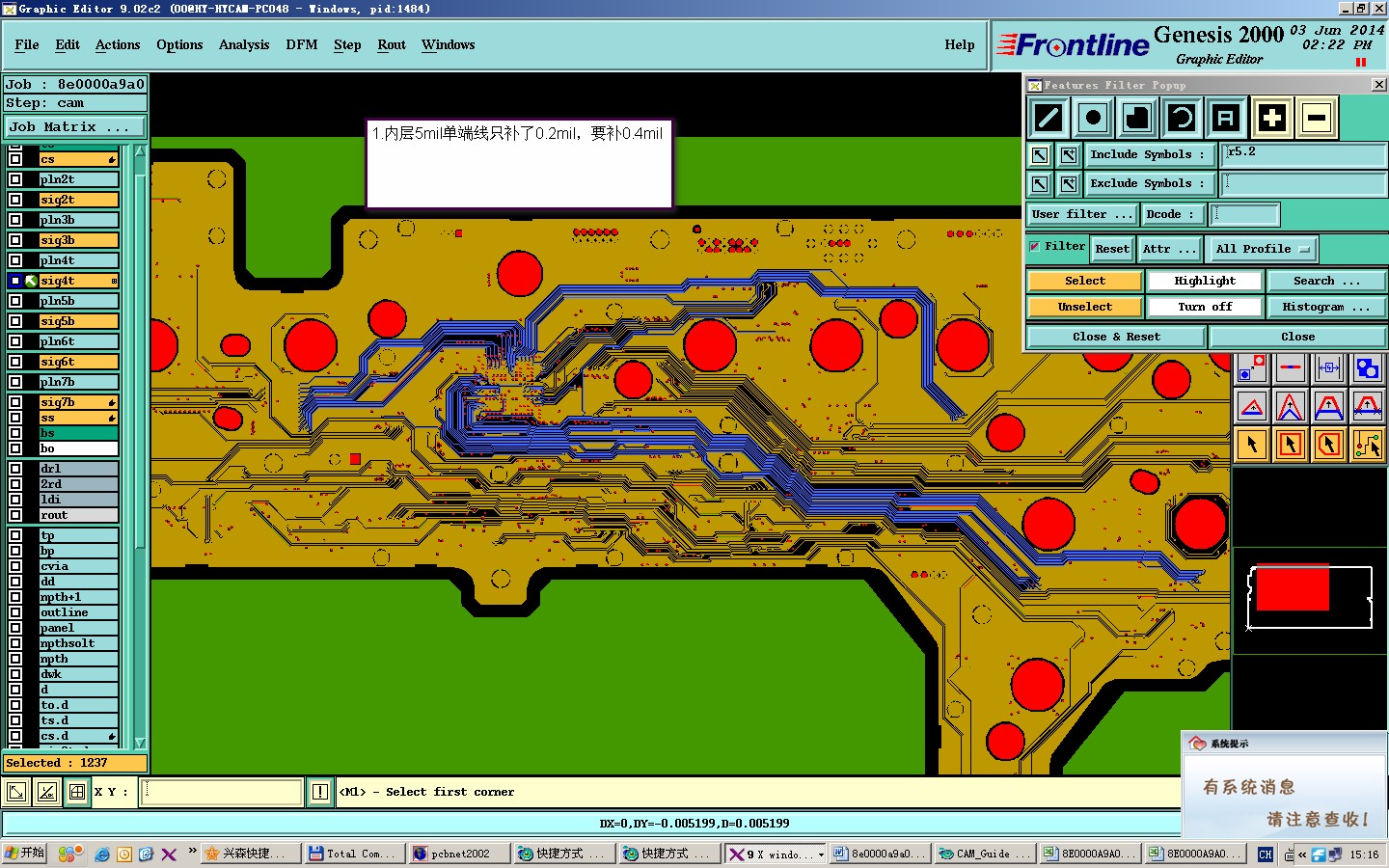
Task: Open the Attr ... options
Action: [1170, 249]
